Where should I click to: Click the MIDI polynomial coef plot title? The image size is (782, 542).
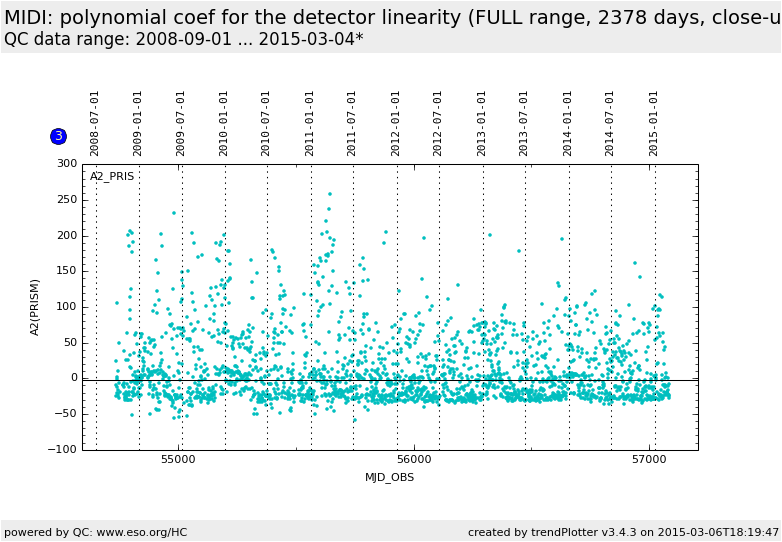[x=390, y=18]
